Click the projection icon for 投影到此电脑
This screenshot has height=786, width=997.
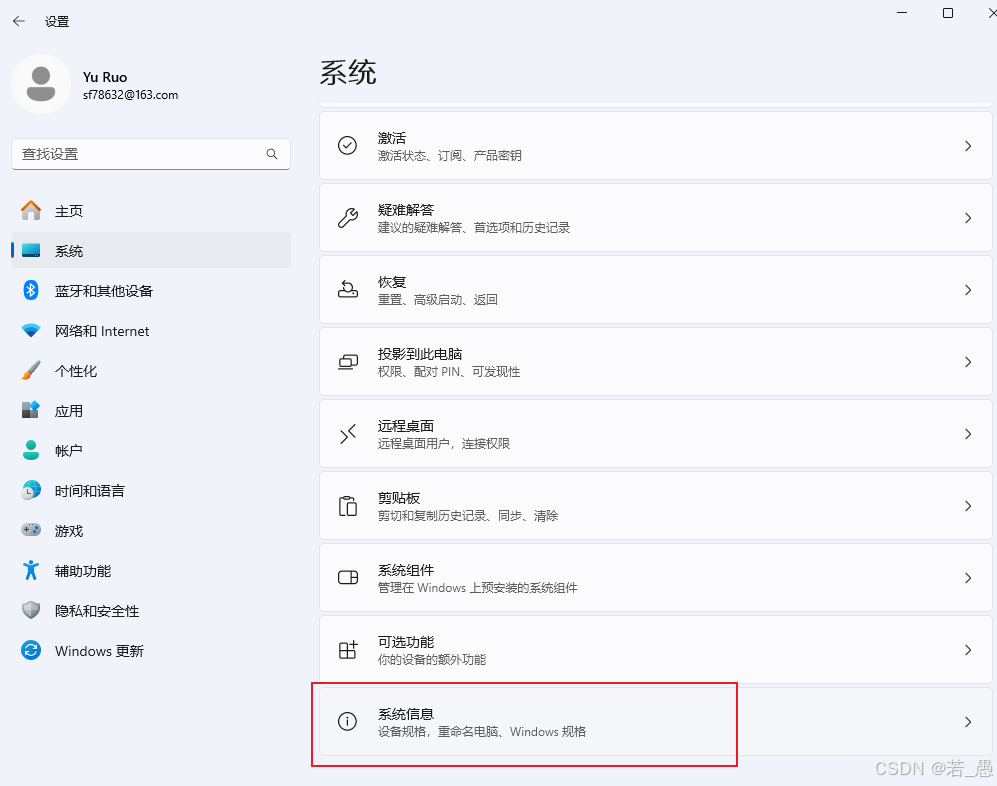[x=347, y=362]
